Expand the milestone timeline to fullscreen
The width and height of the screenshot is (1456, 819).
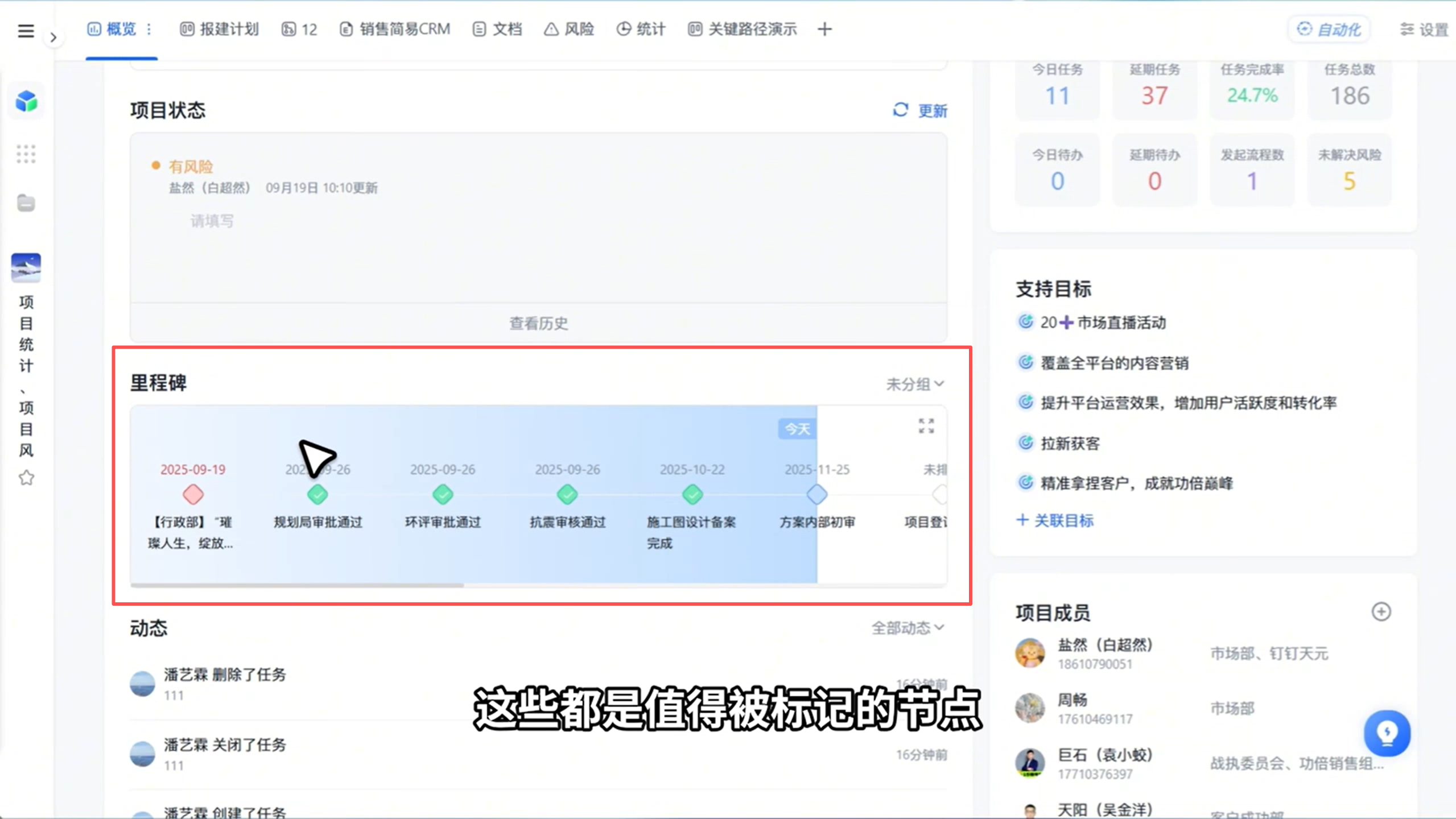point(926,425)
